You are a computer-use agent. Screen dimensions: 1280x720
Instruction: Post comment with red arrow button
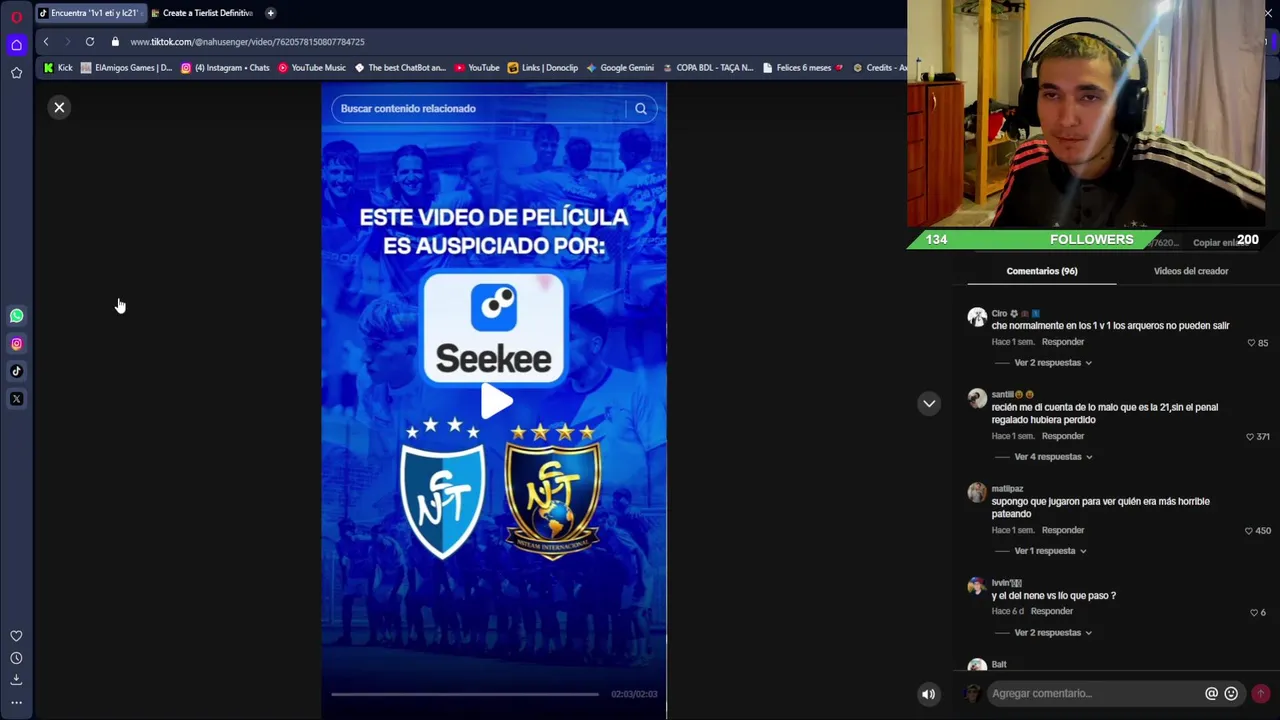point(1260,693)
